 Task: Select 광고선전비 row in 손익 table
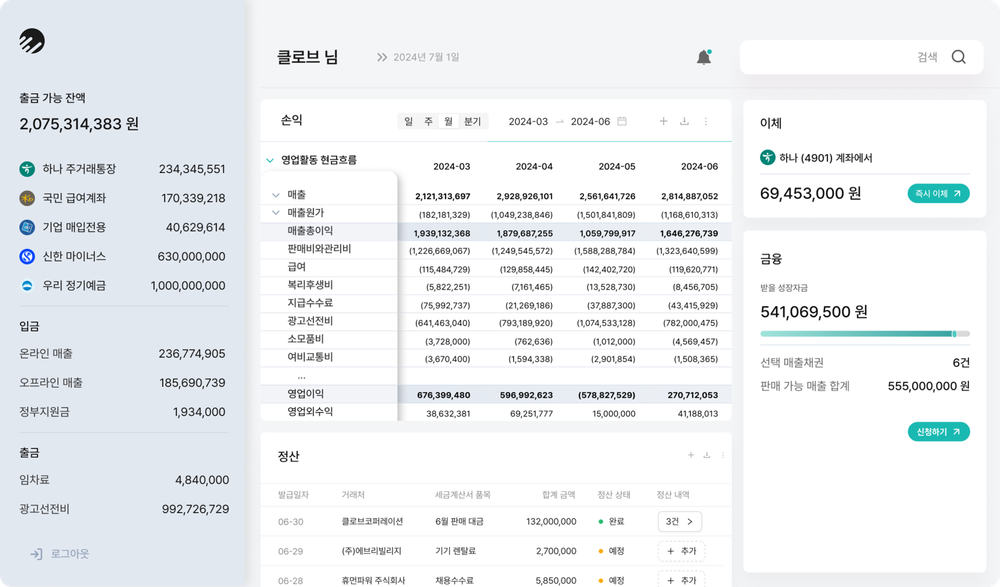(x=496, y=322)
